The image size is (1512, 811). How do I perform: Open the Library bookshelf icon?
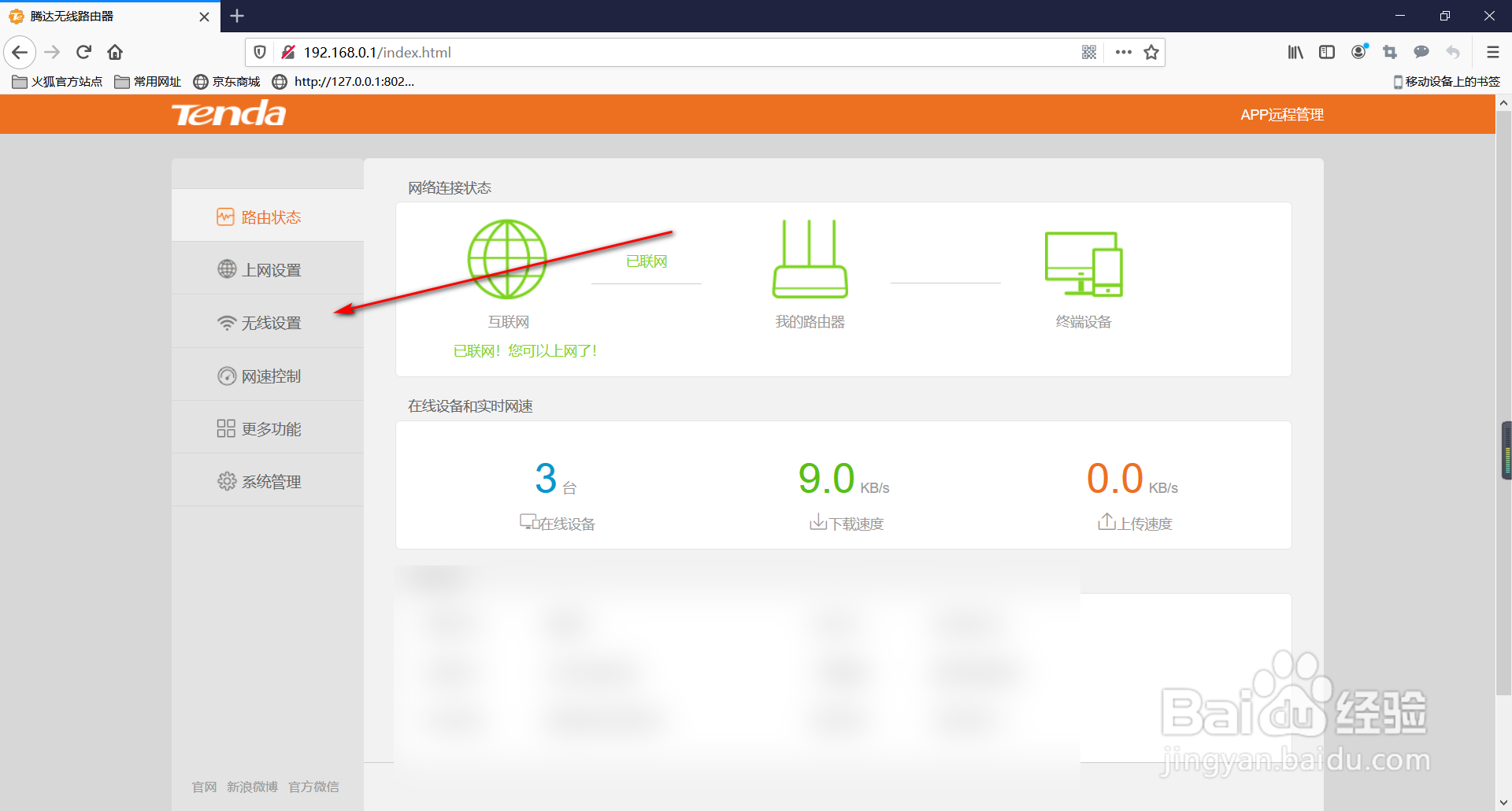[x=1295, y=53]
